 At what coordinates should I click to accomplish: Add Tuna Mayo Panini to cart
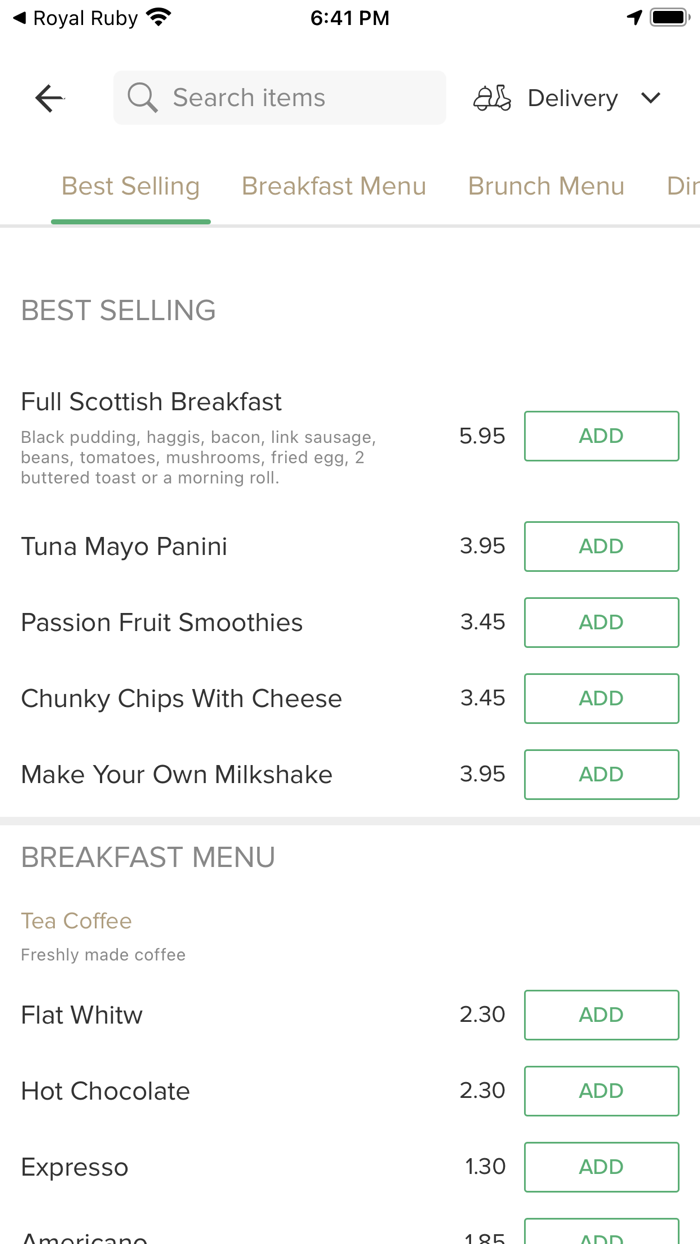[601, 546]
